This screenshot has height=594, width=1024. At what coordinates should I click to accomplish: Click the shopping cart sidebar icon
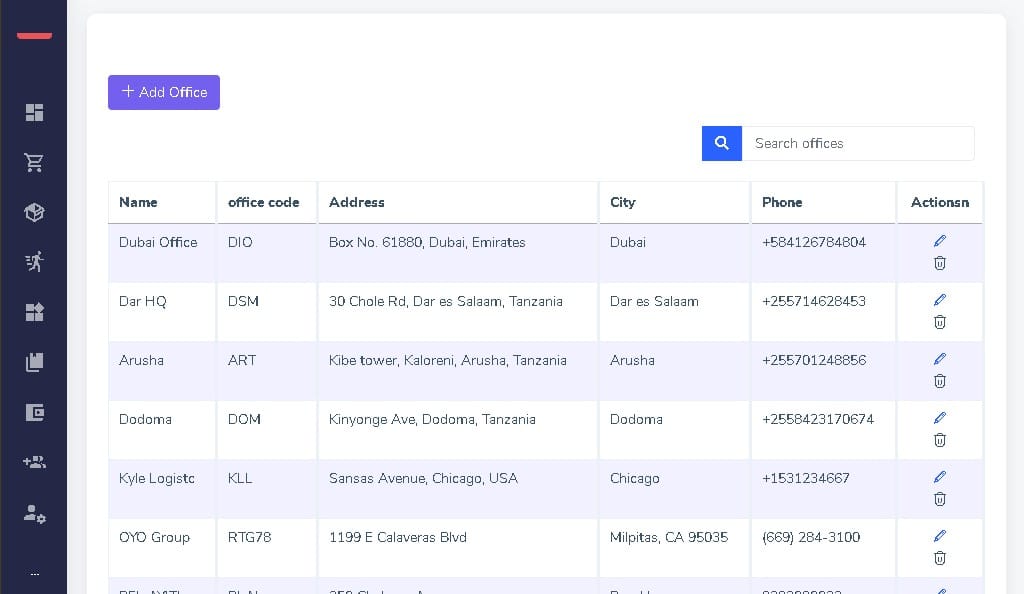coord(34,162)
